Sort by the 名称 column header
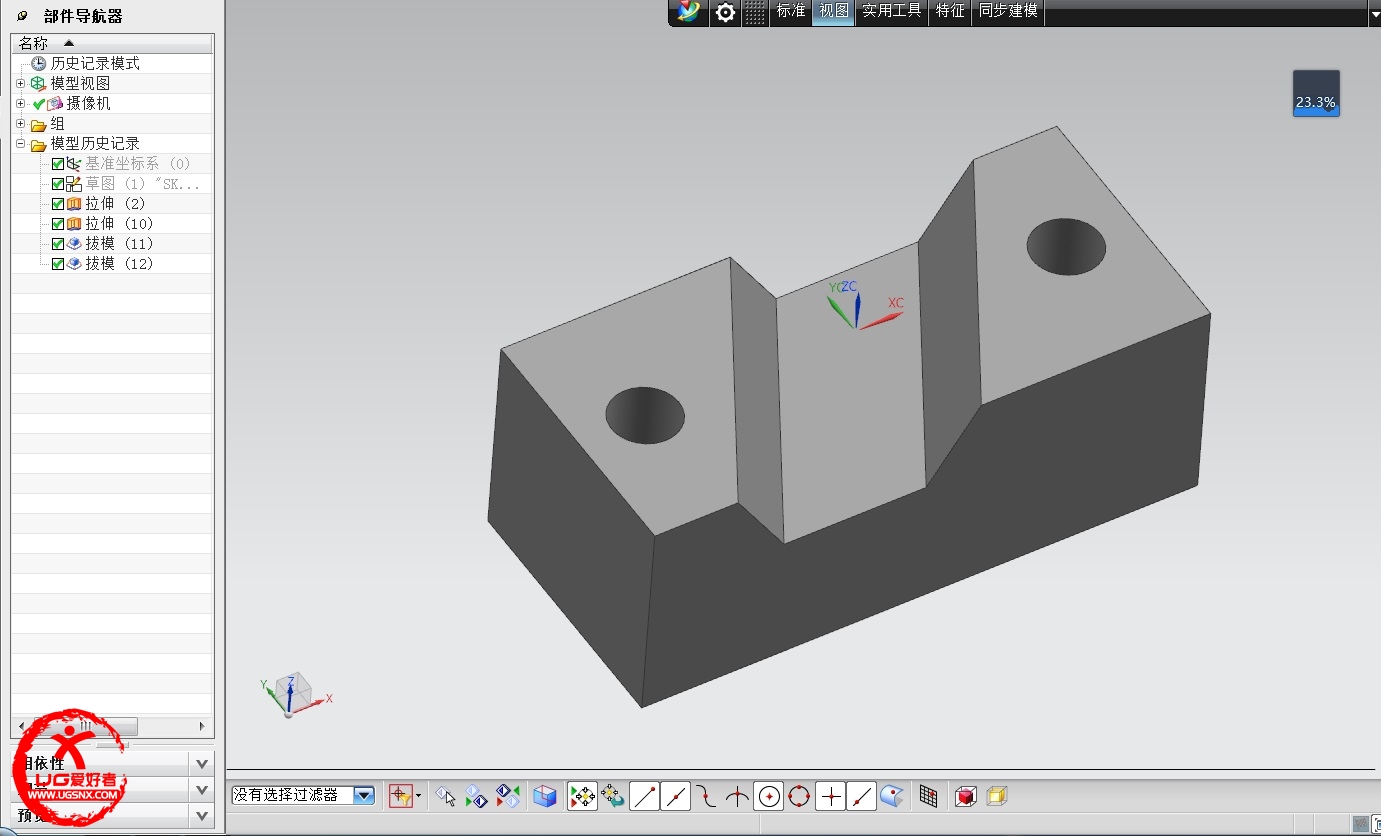Image resolution: width=1381 pixels, height=836 pixels. pyautogui.click(x=112, y=43)
